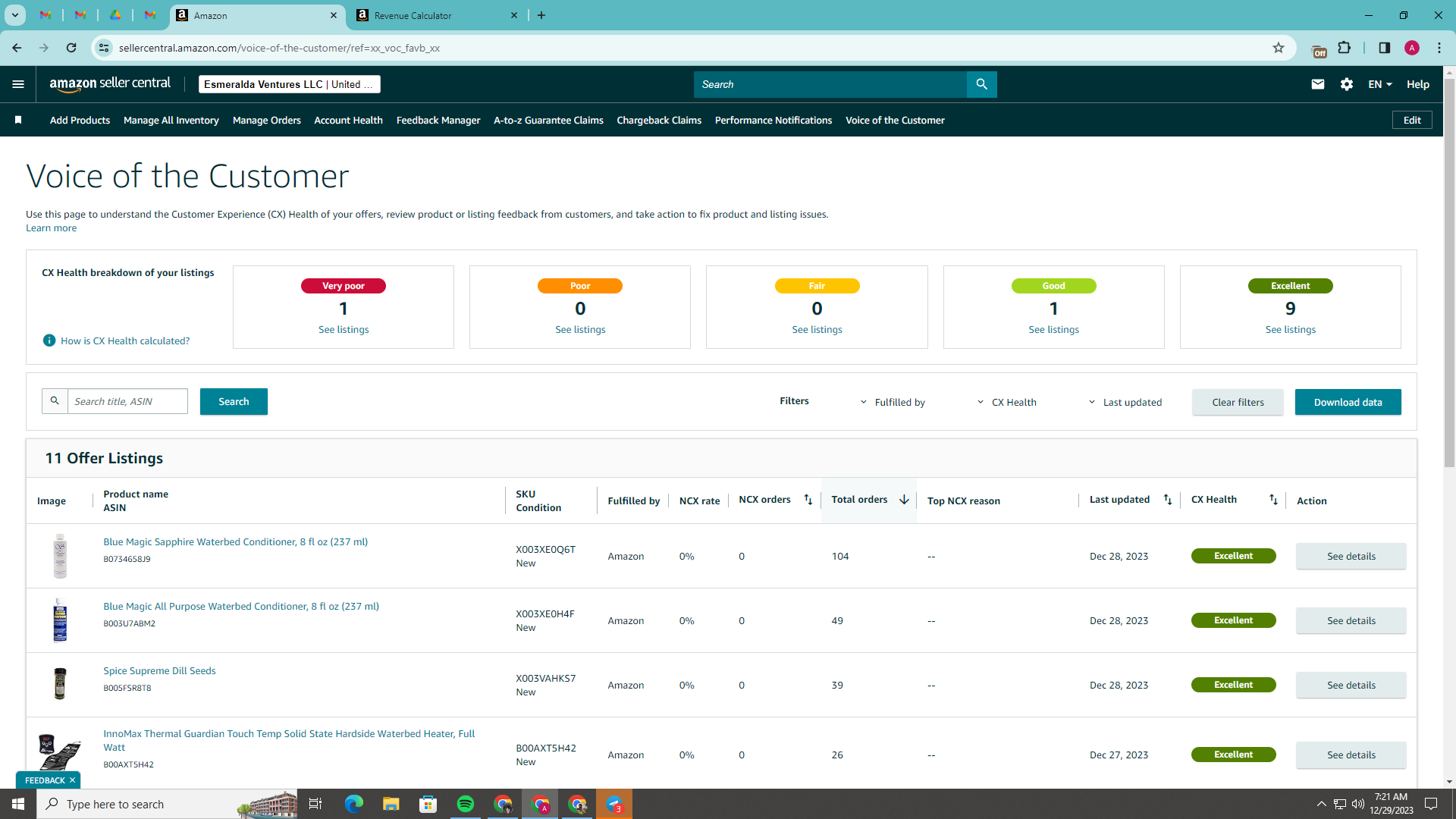The height and width of the screenshot is (819, 1456).
Task: Click the bookmark flag icon in favorites bar
Action: pos(18,120)
